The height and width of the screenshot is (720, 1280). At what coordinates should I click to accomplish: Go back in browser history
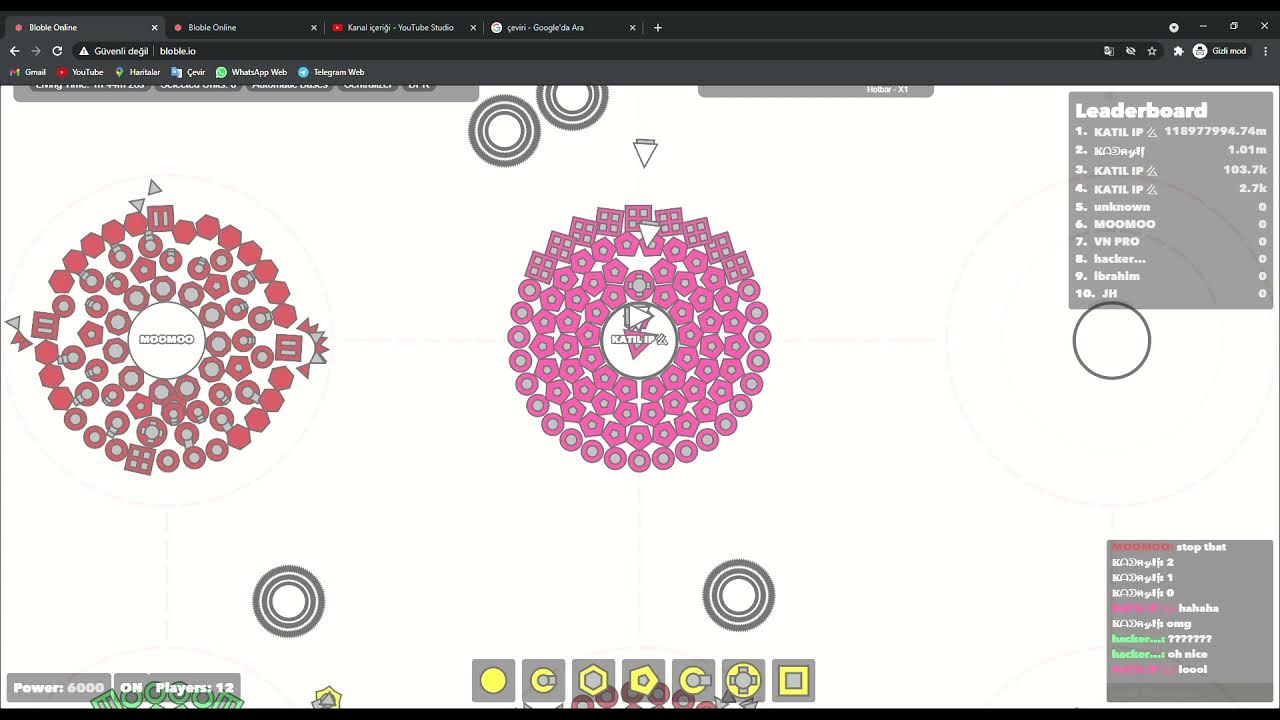click(x=14, y=51)
